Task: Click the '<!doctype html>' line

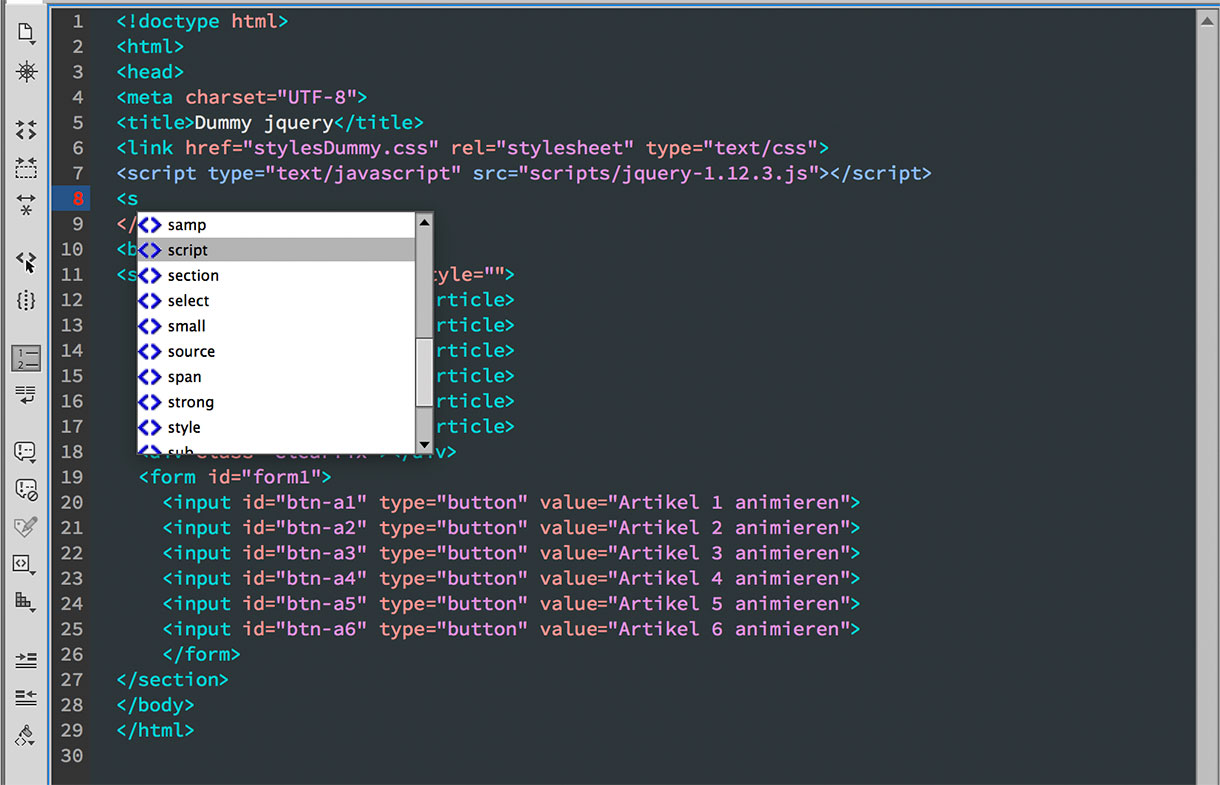Action: click(203, 21)
